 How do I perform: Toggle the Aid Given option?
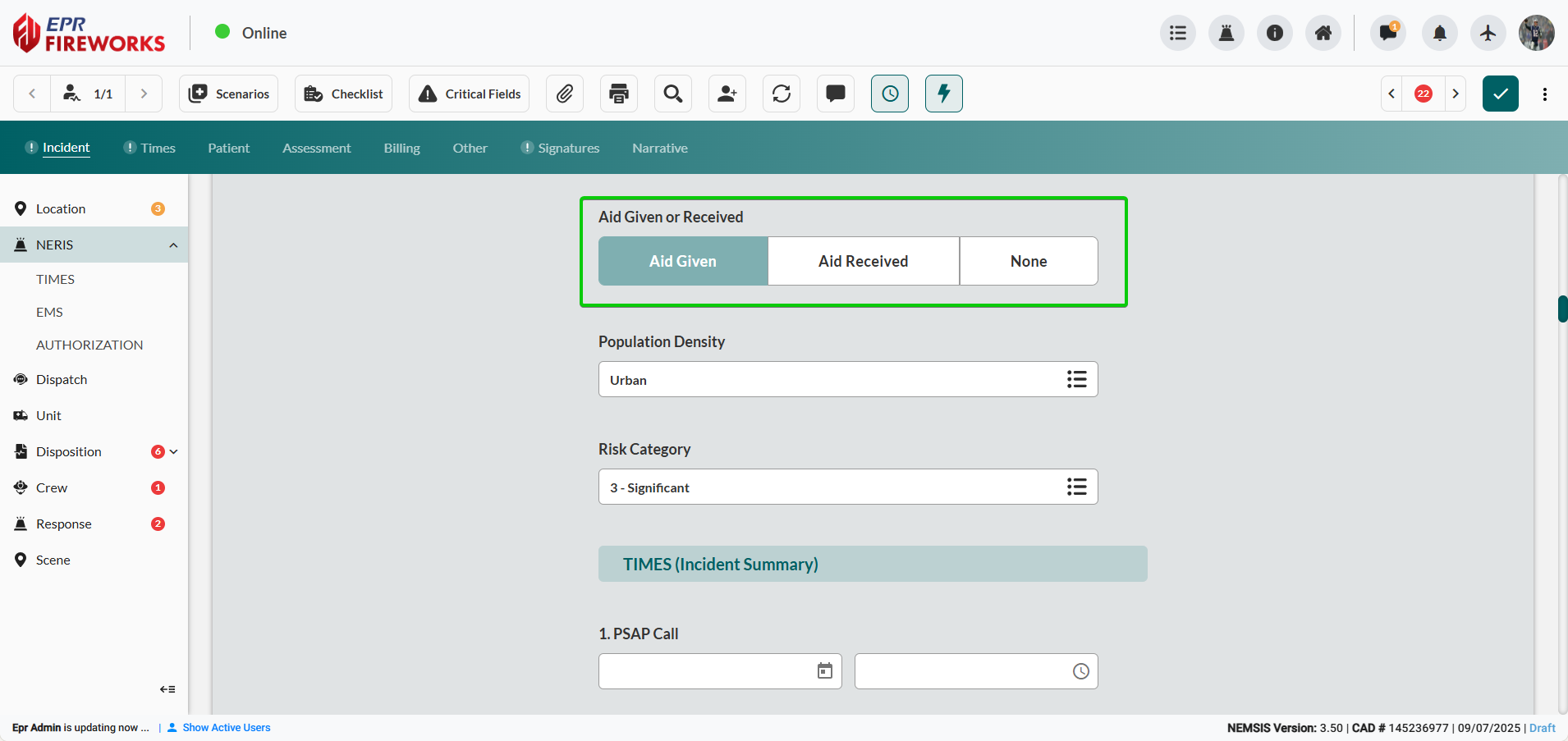pos(682,261)
